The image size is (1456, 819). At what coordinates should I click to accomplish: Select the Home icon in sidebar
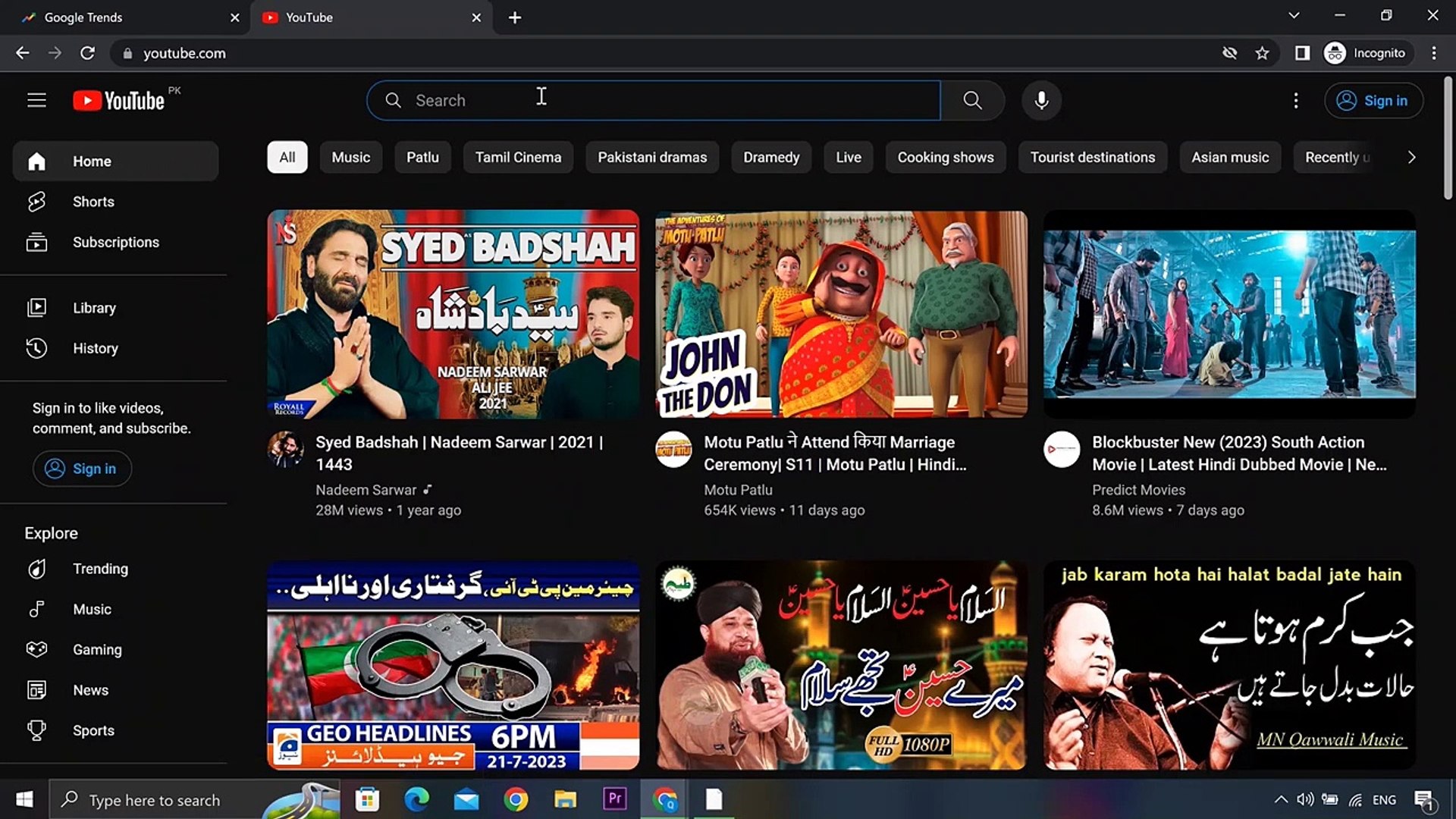click(36, 161)
